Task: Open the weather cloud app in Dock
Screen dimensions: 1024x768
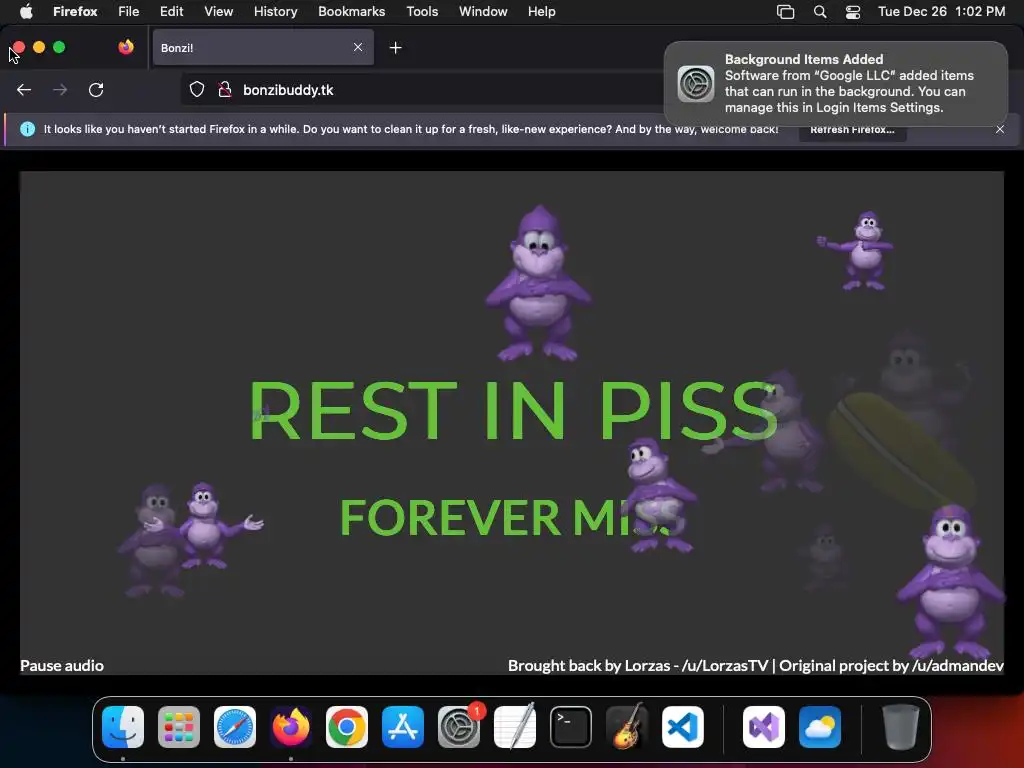Action: 820,727
